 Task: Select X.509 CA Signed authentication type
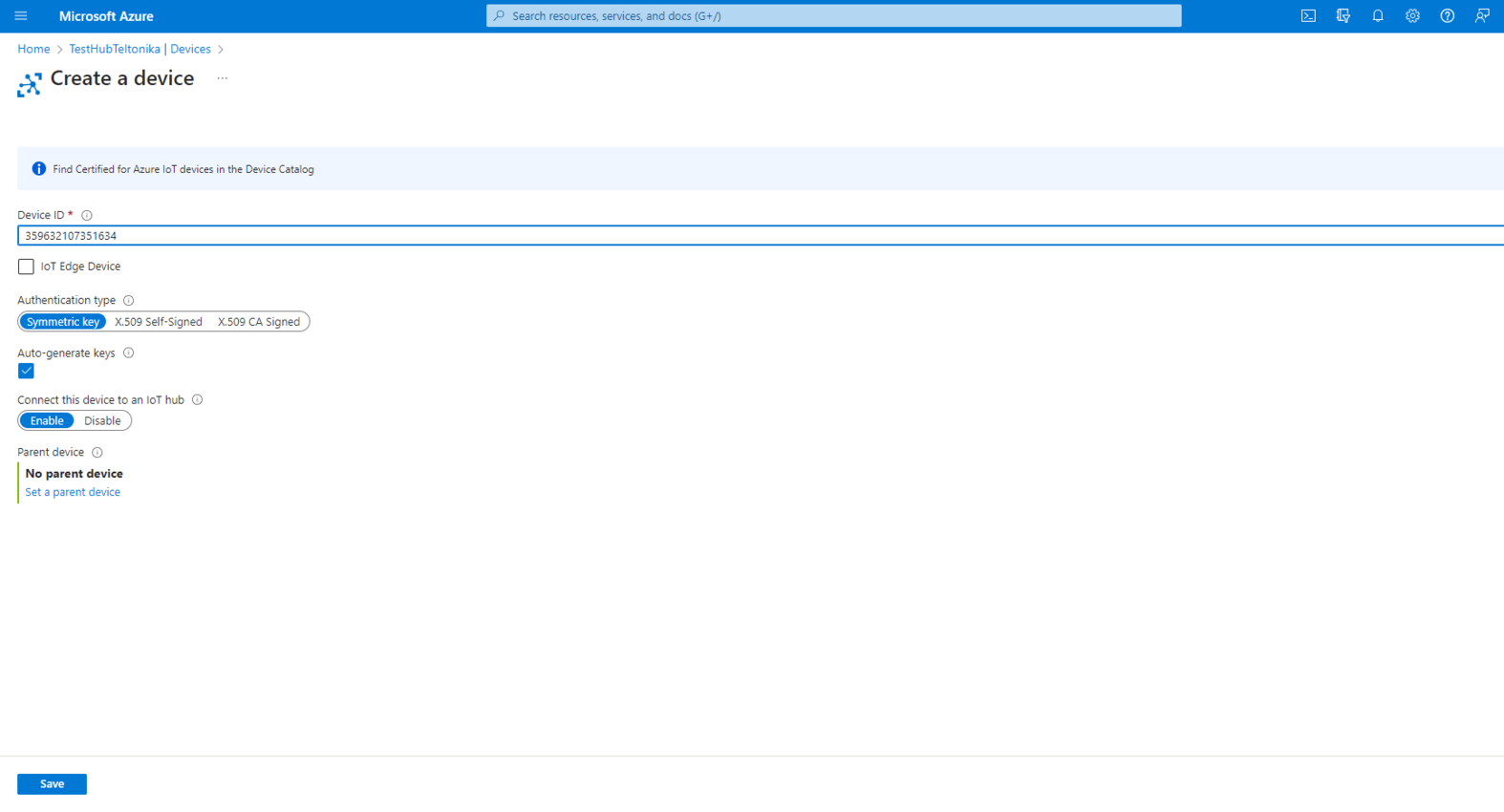(258, 322)
